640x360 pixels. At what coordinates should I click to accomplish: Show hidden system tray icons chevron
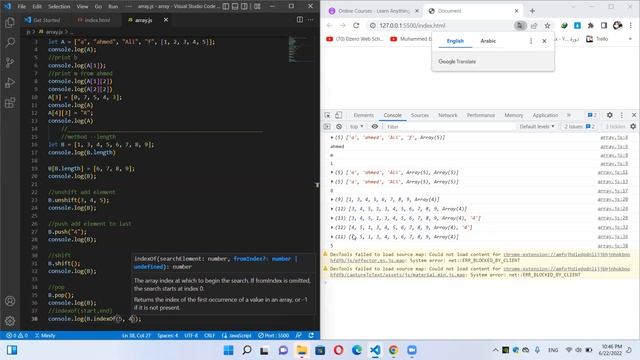pyautogui.click(x=495, y=350)
